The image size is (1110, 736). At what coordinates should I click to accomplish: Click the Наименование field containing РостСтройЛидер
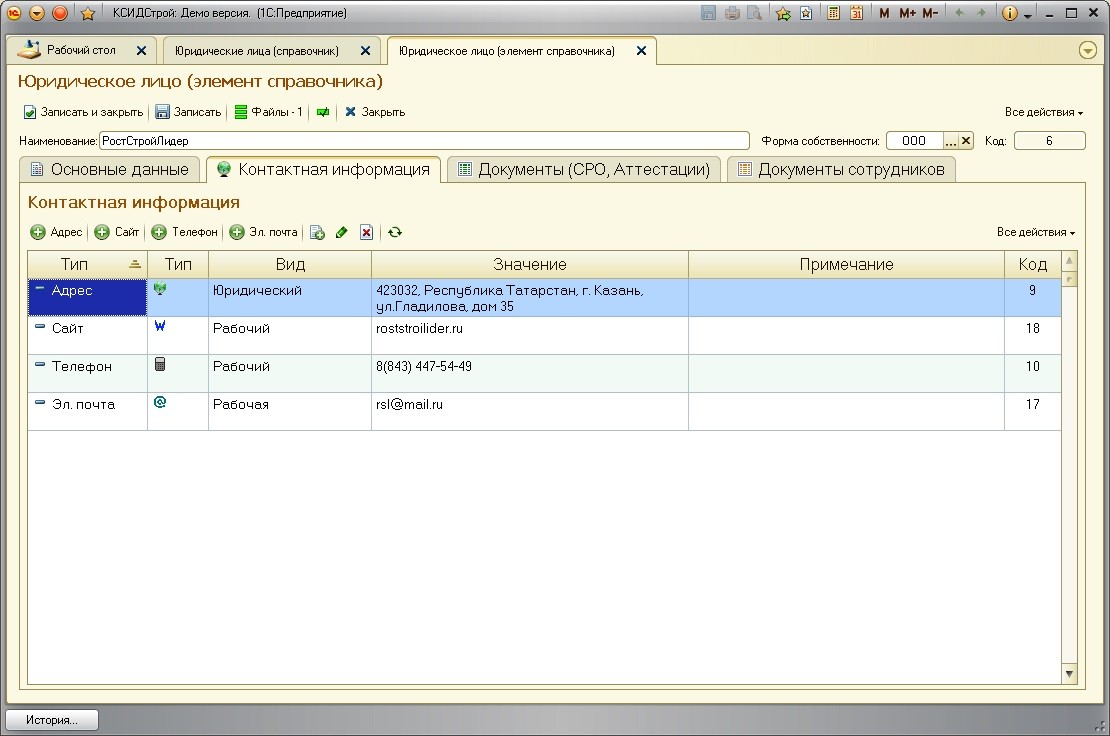[424, 141]
